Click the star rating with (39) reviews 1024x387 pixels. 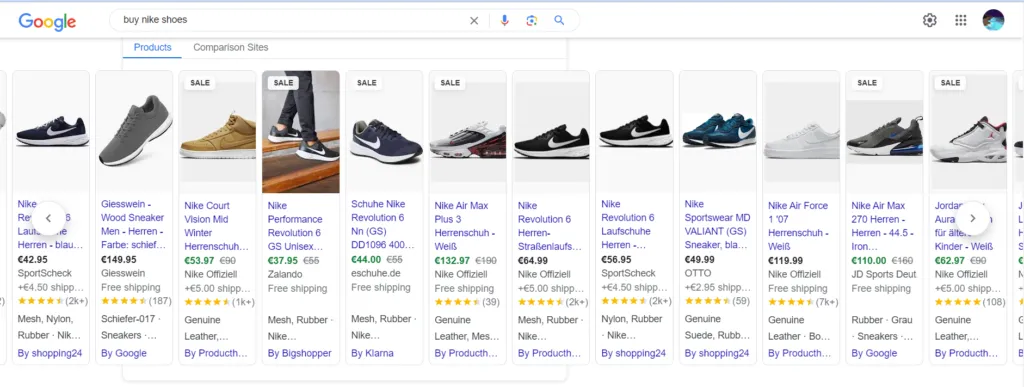tap(467, 302)
